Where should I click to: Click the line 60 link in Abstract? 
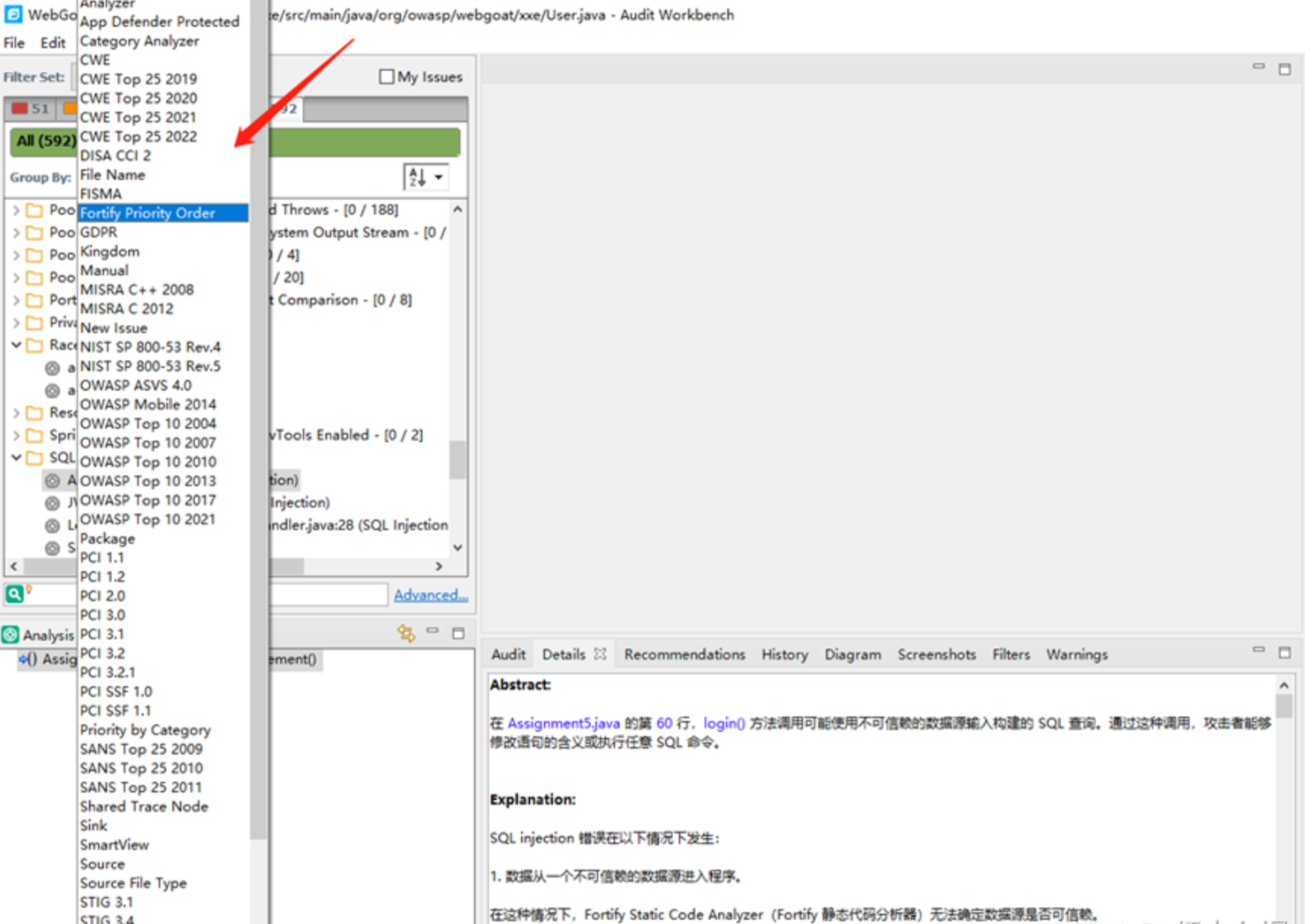664,723
